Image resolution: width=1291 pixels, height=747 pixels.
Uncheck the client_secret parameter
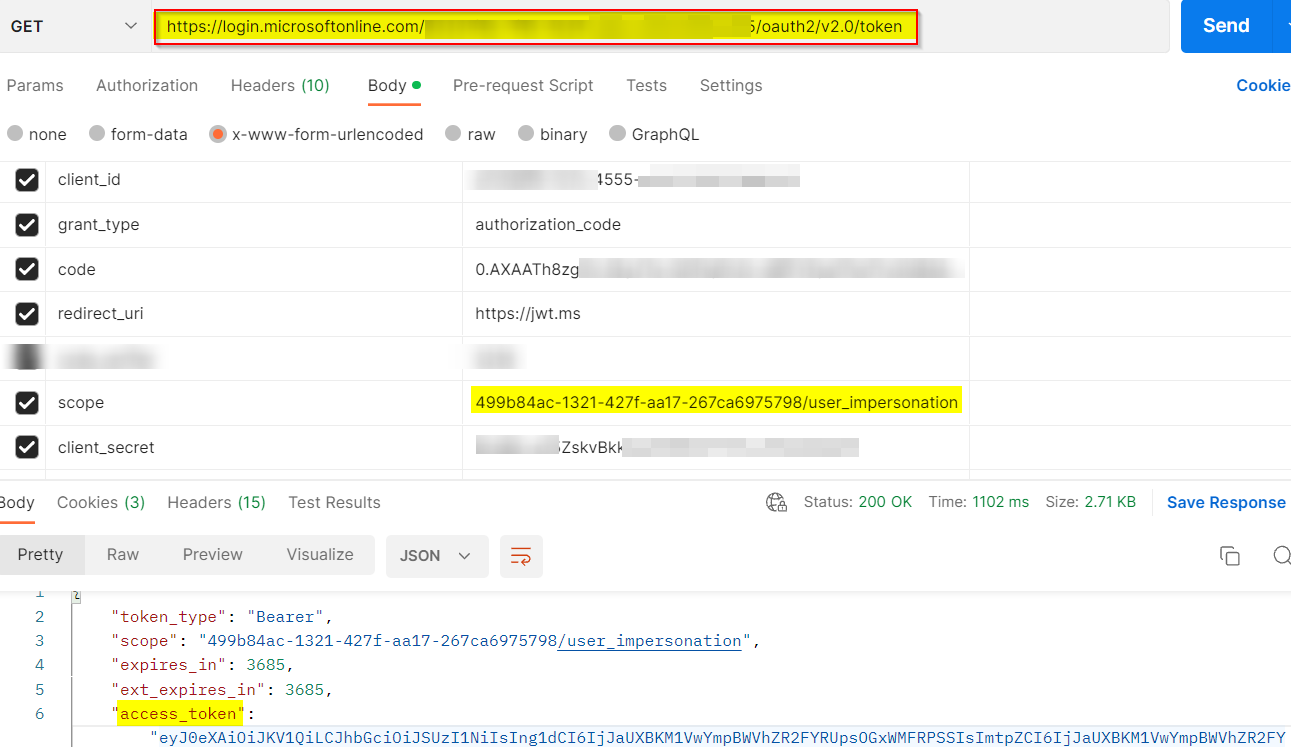point(27,447)
